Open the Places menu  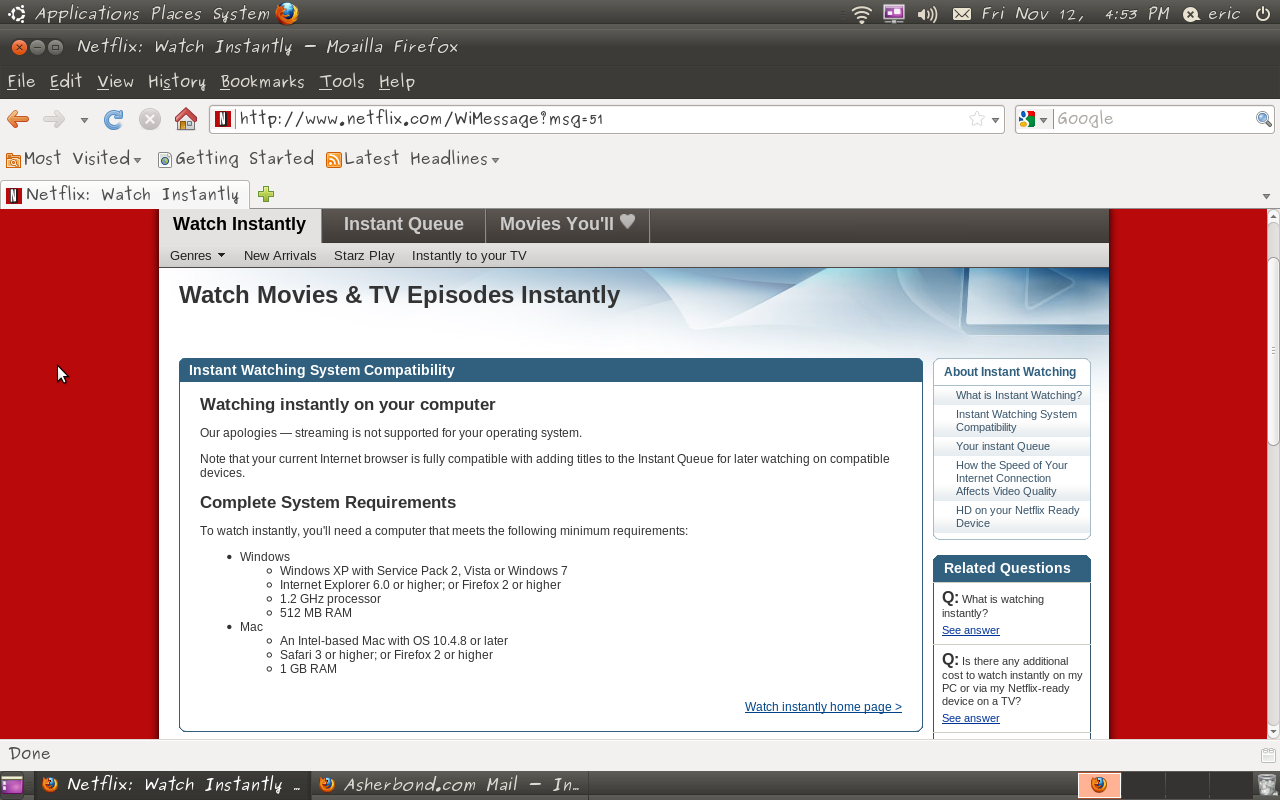(x=176, y=14)
